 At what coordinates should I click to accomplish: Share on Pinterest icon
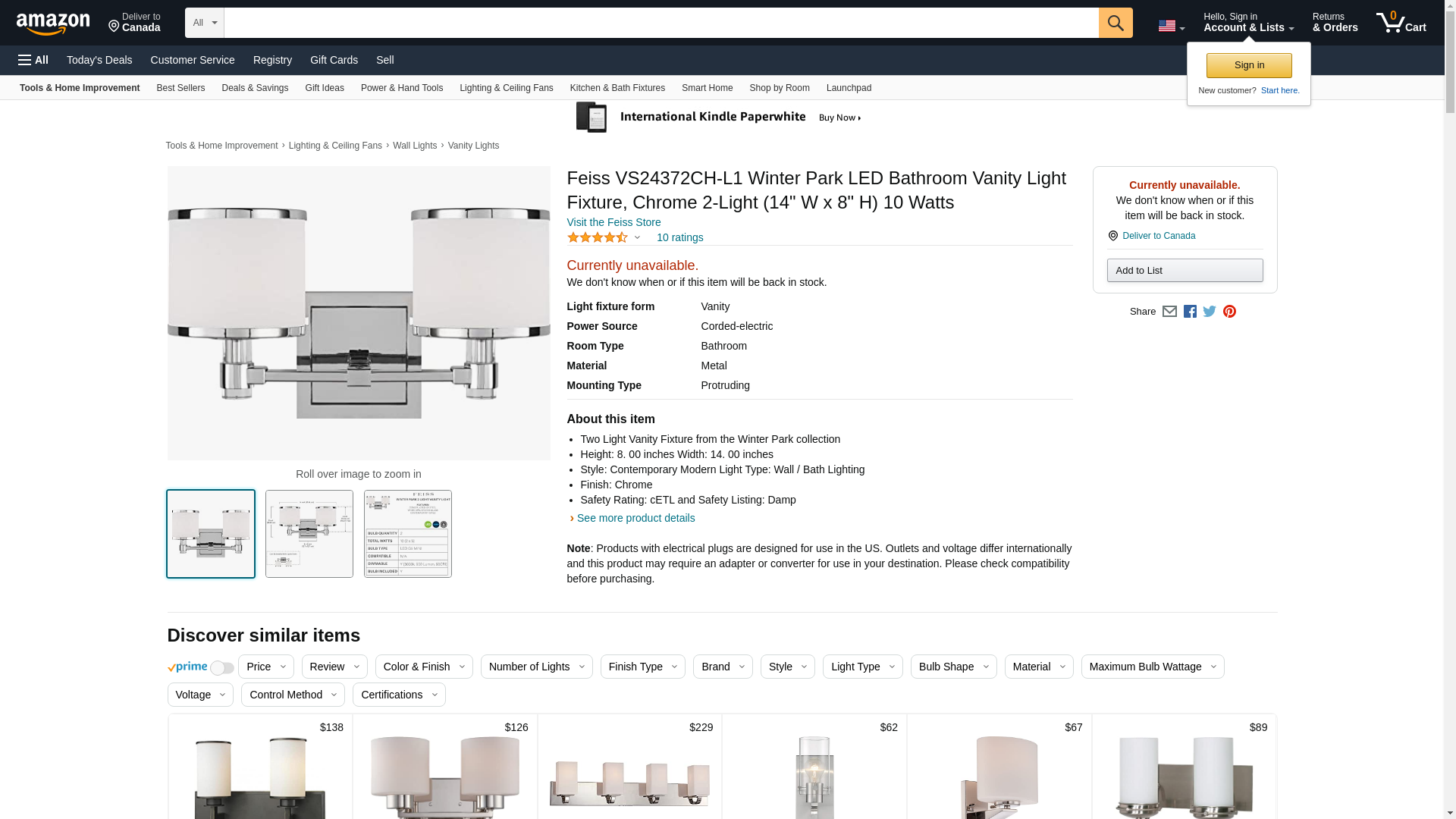1229,312
